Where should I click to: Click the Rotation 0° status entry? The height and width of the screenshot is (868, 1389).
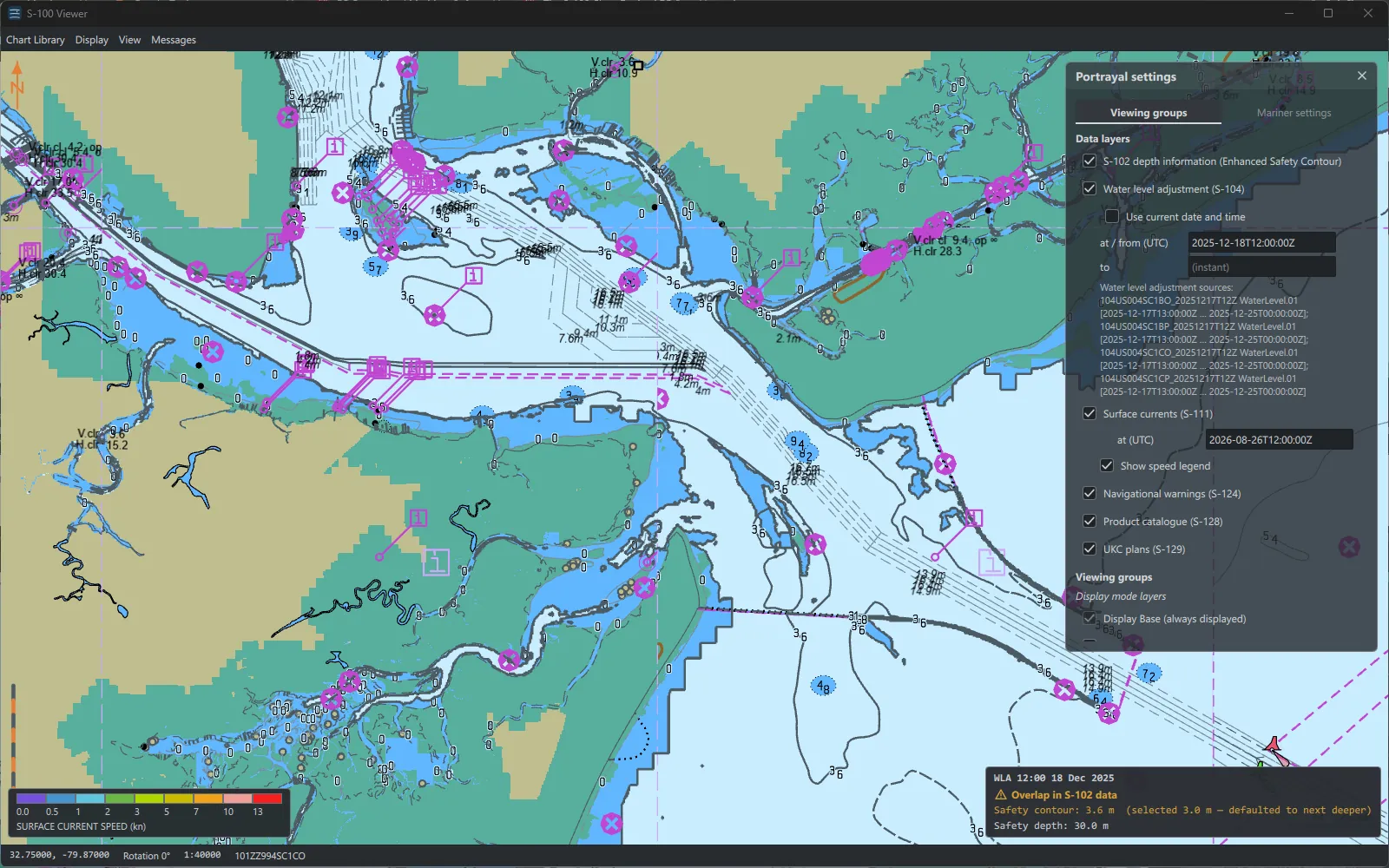pos(147,856)
